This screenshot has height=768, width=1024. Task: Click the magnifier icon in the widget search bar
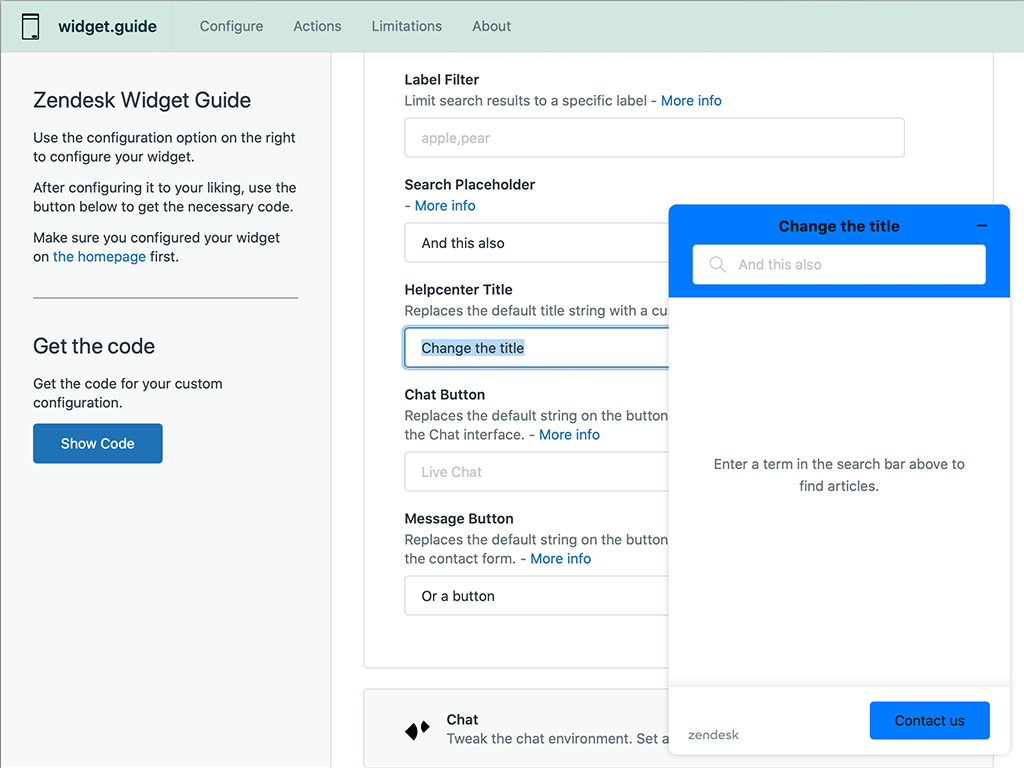(716, 264)
